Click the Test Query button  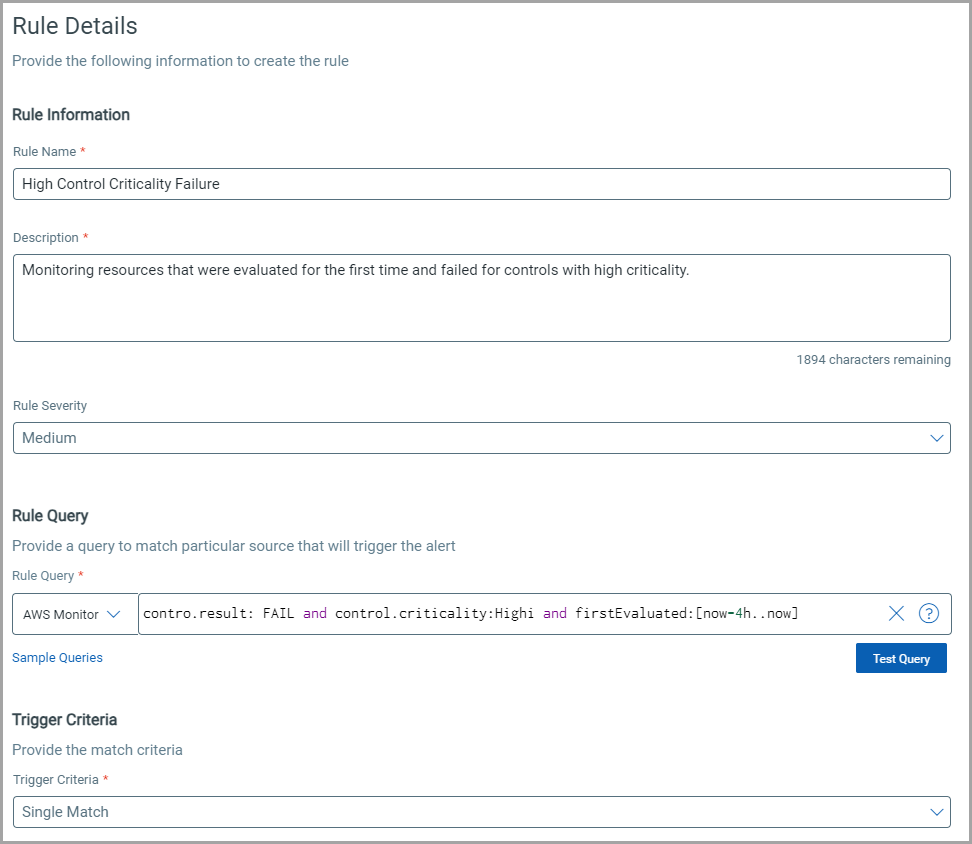point(901,658)
